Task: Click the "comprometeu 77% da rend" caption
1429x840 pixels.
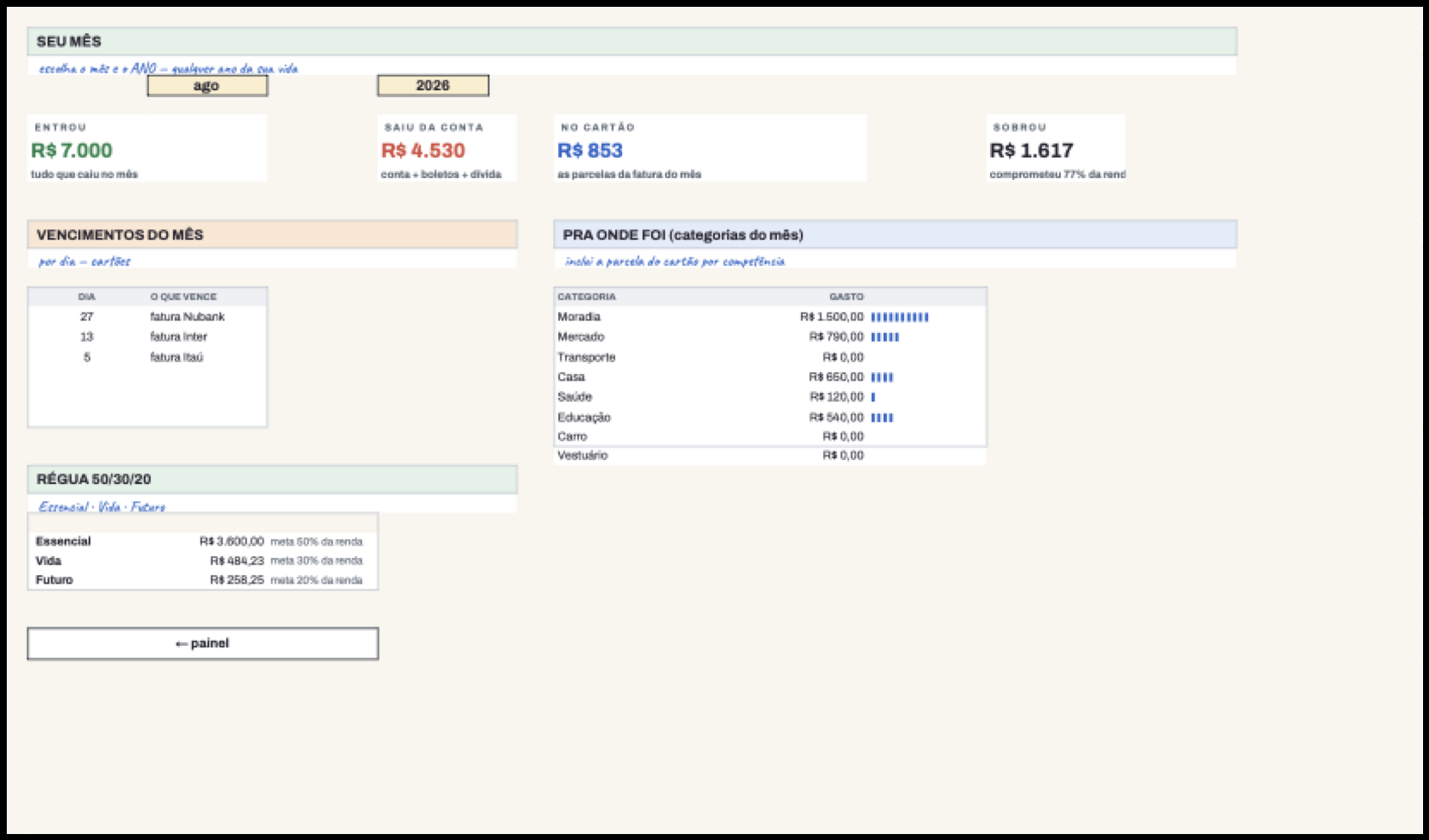Action: 1057,175
